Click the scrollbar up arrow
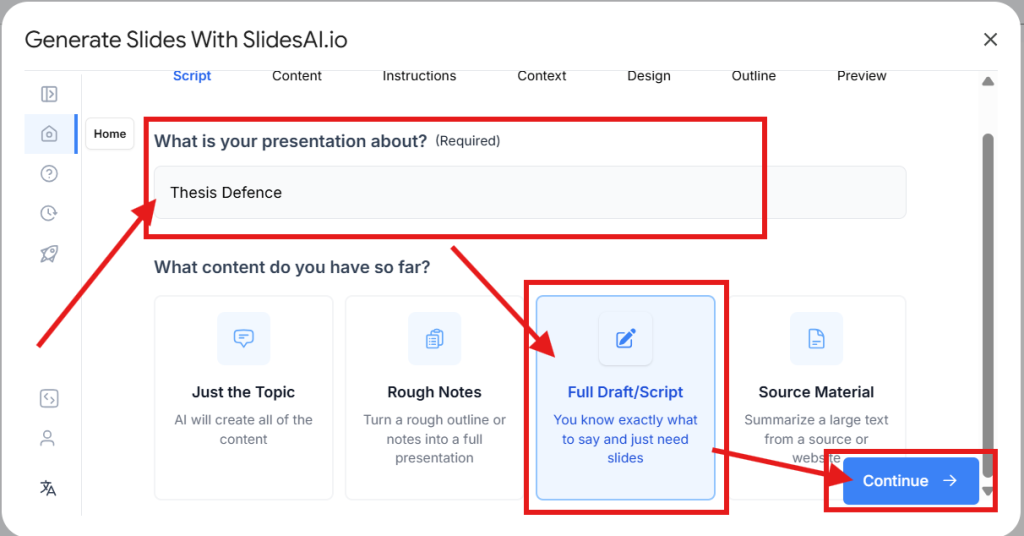1024x536 pixels. (988, 82)
